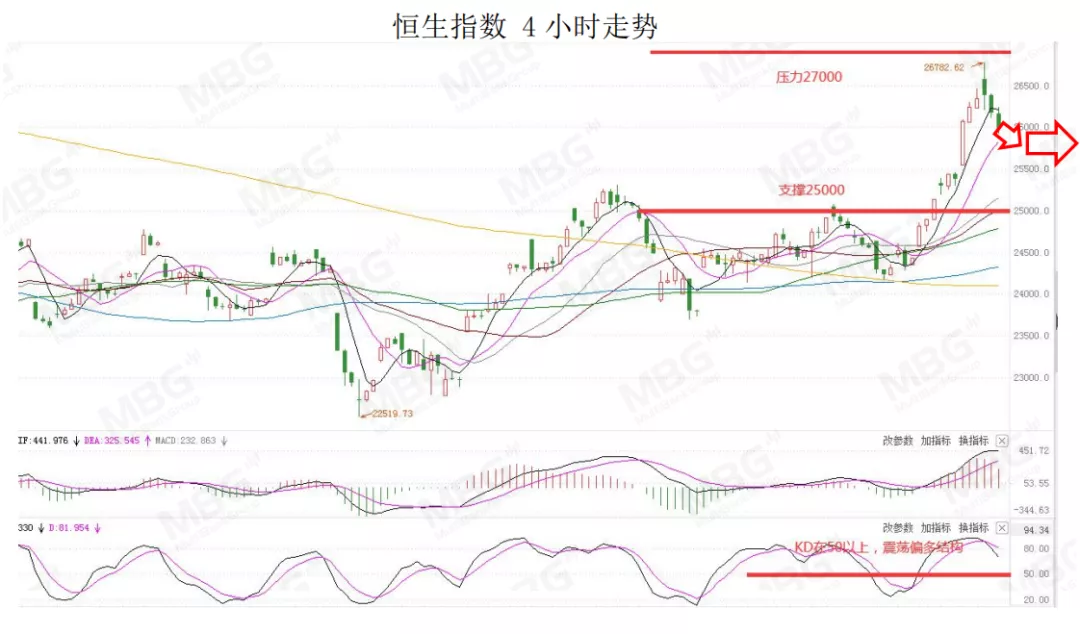The image size is (1080, 634).
Task: Click 换指标 in the MACD panel
Action: tap(973, 441)
